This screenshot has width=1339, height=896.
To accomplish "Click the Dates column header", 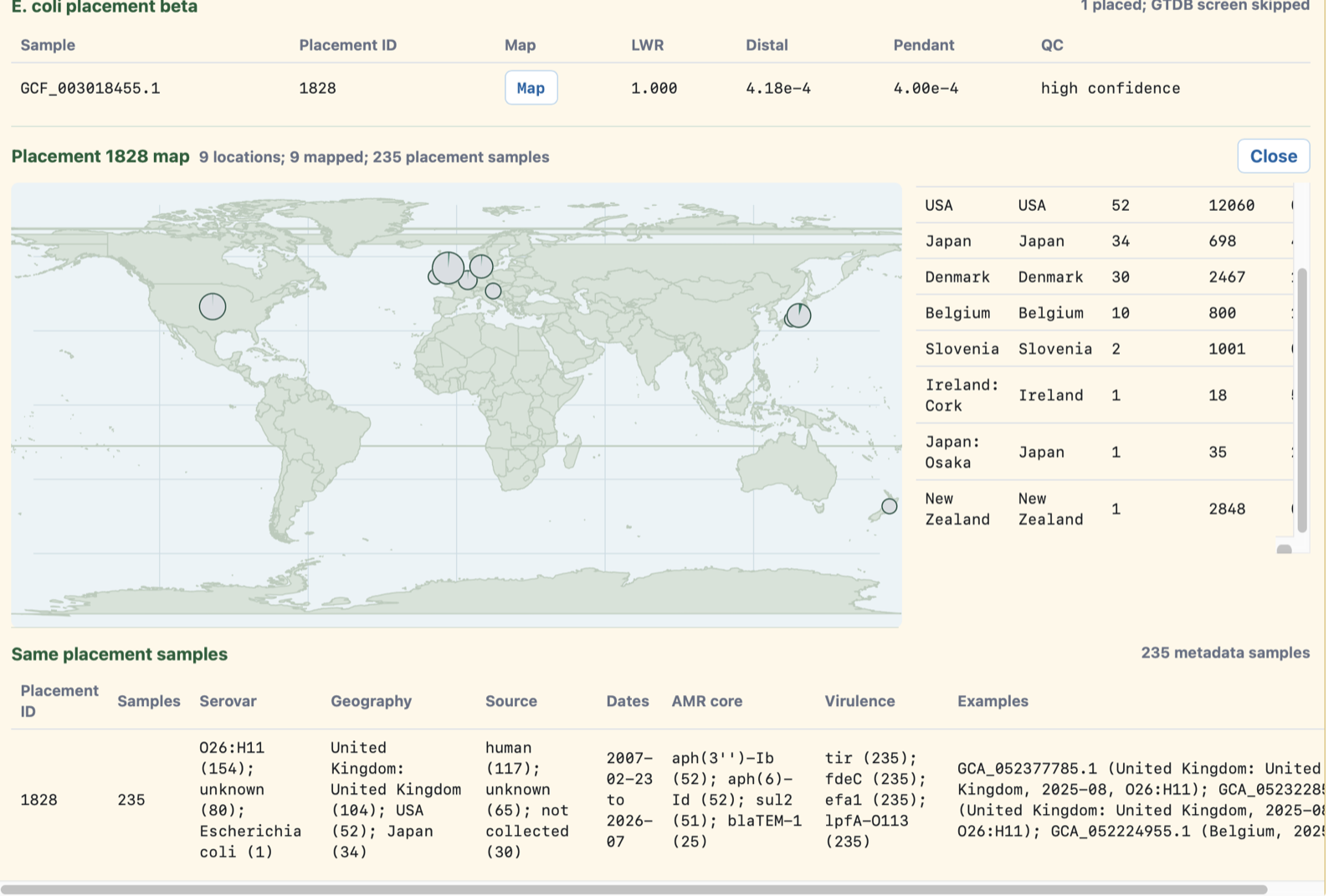I will (x=628, y=701).
